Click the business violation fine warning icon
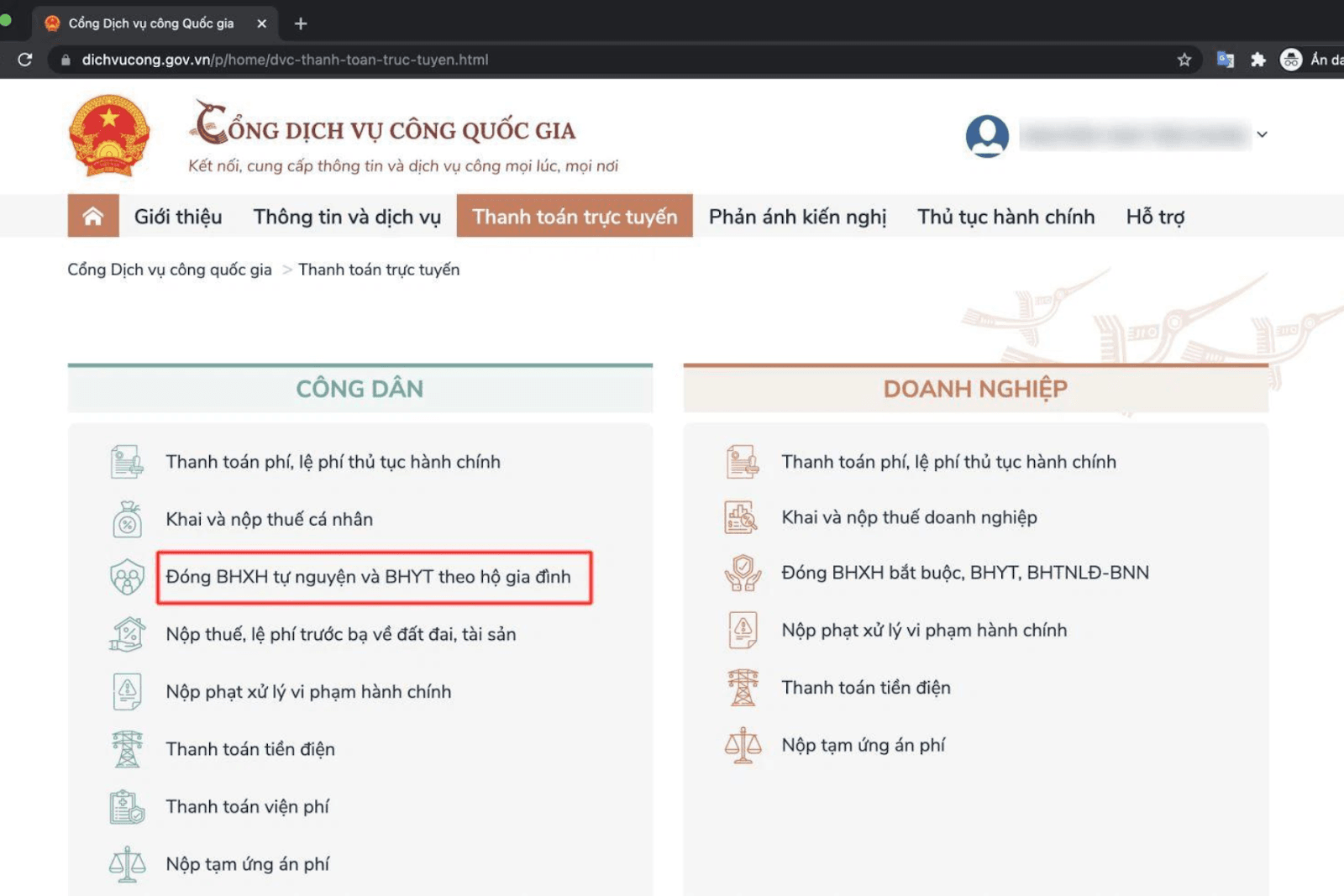 [x=743, y=631]
